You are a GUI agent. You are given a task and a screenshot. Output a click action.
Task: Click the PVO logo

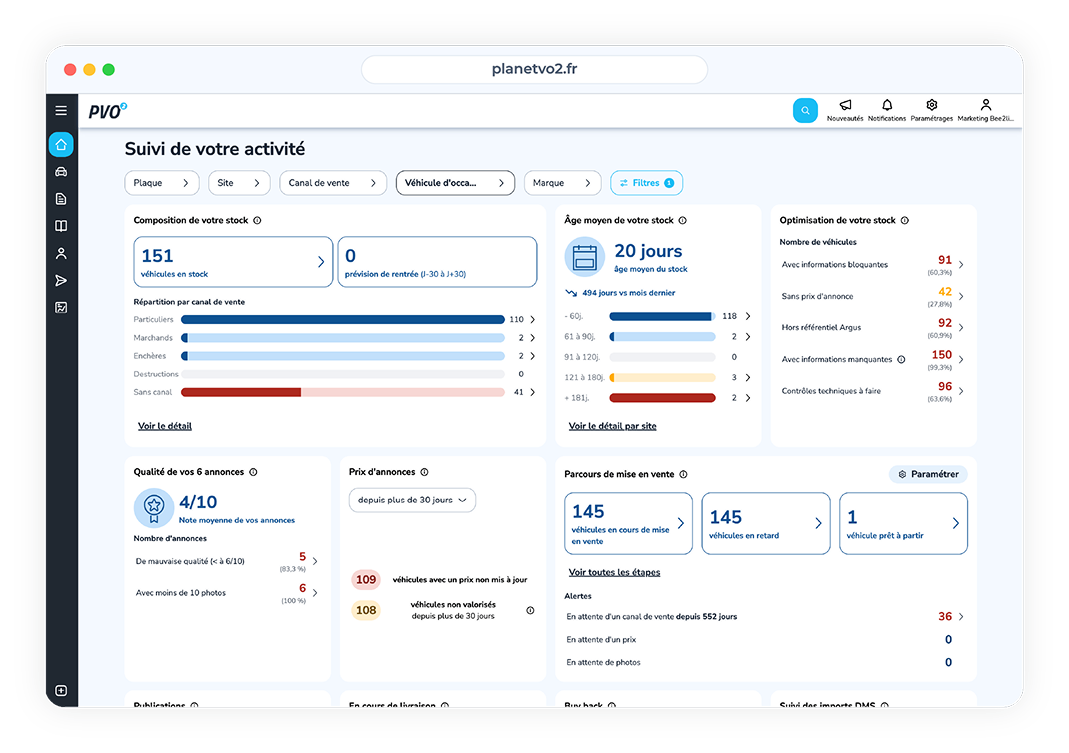pos(108,110)
